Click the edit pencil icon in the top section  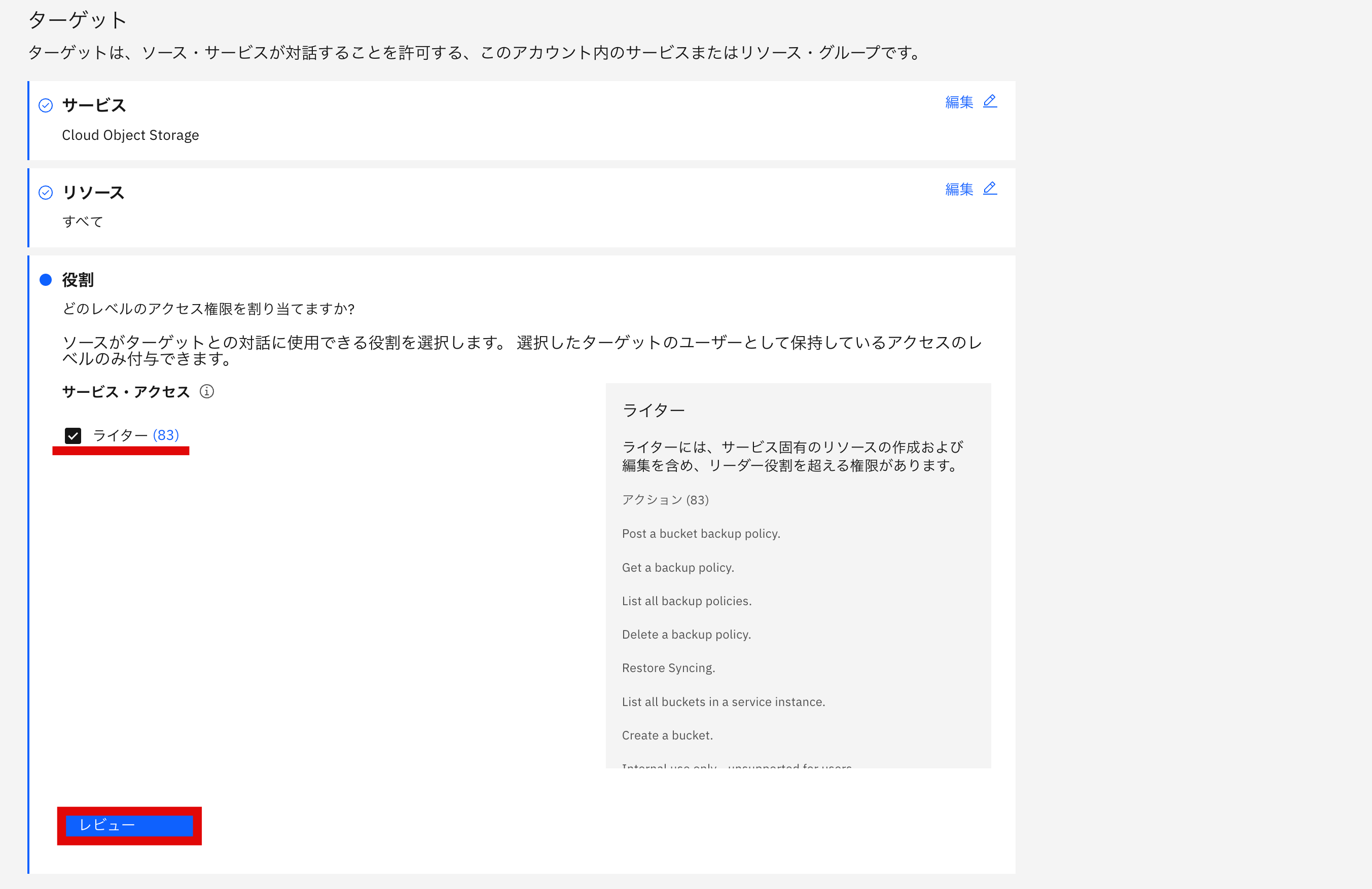(990, 101)
